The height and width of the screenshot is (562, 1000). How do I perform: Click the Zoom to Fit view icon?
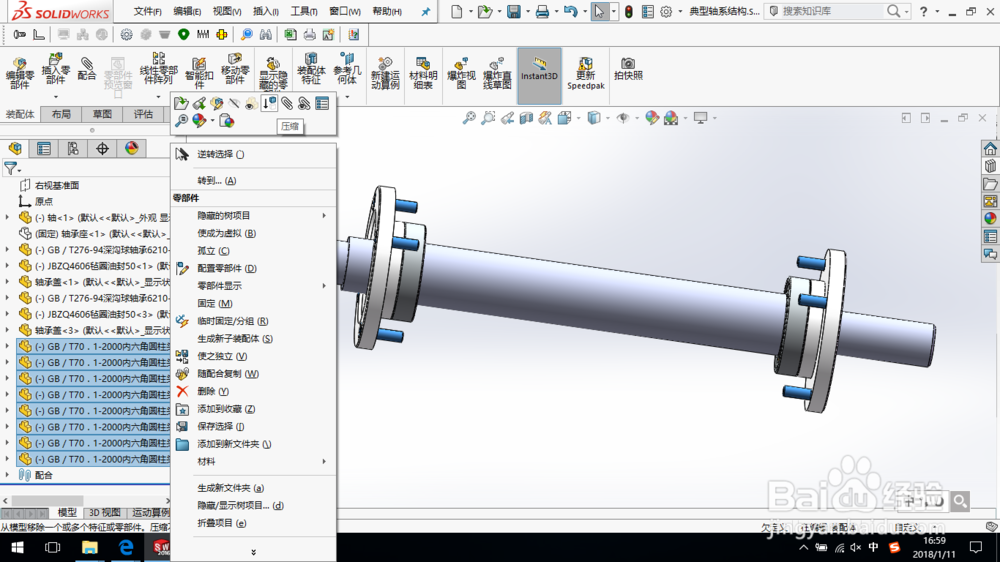(469, 118)
